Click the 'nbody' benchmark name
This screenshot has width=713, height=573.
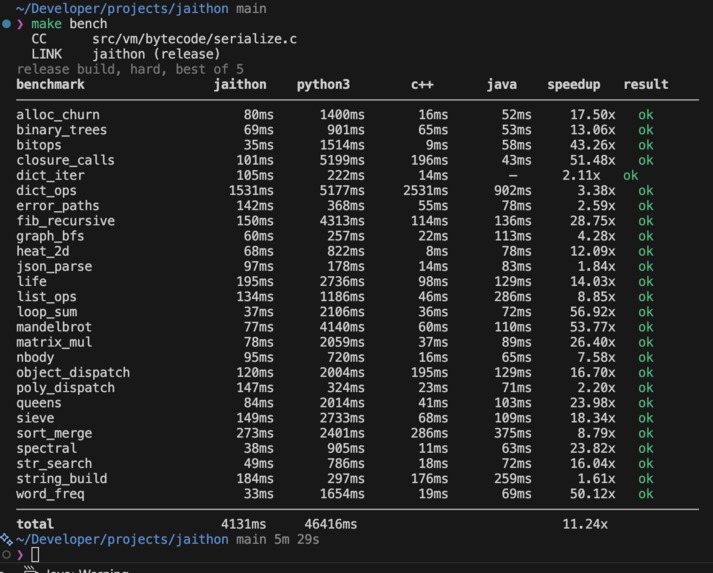35,357
